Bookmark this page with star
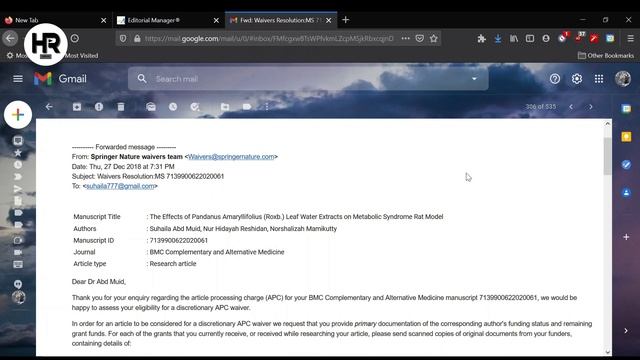The image size is (640, 360). point(433,38)
